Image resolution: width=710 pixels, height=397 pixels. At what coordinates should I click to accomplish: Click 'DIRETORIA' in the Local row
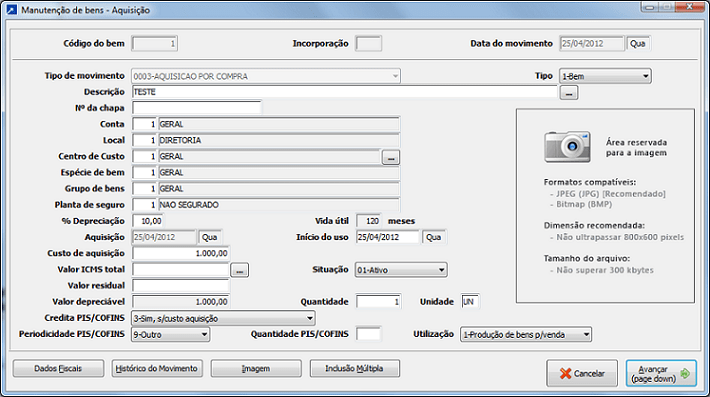180,140
